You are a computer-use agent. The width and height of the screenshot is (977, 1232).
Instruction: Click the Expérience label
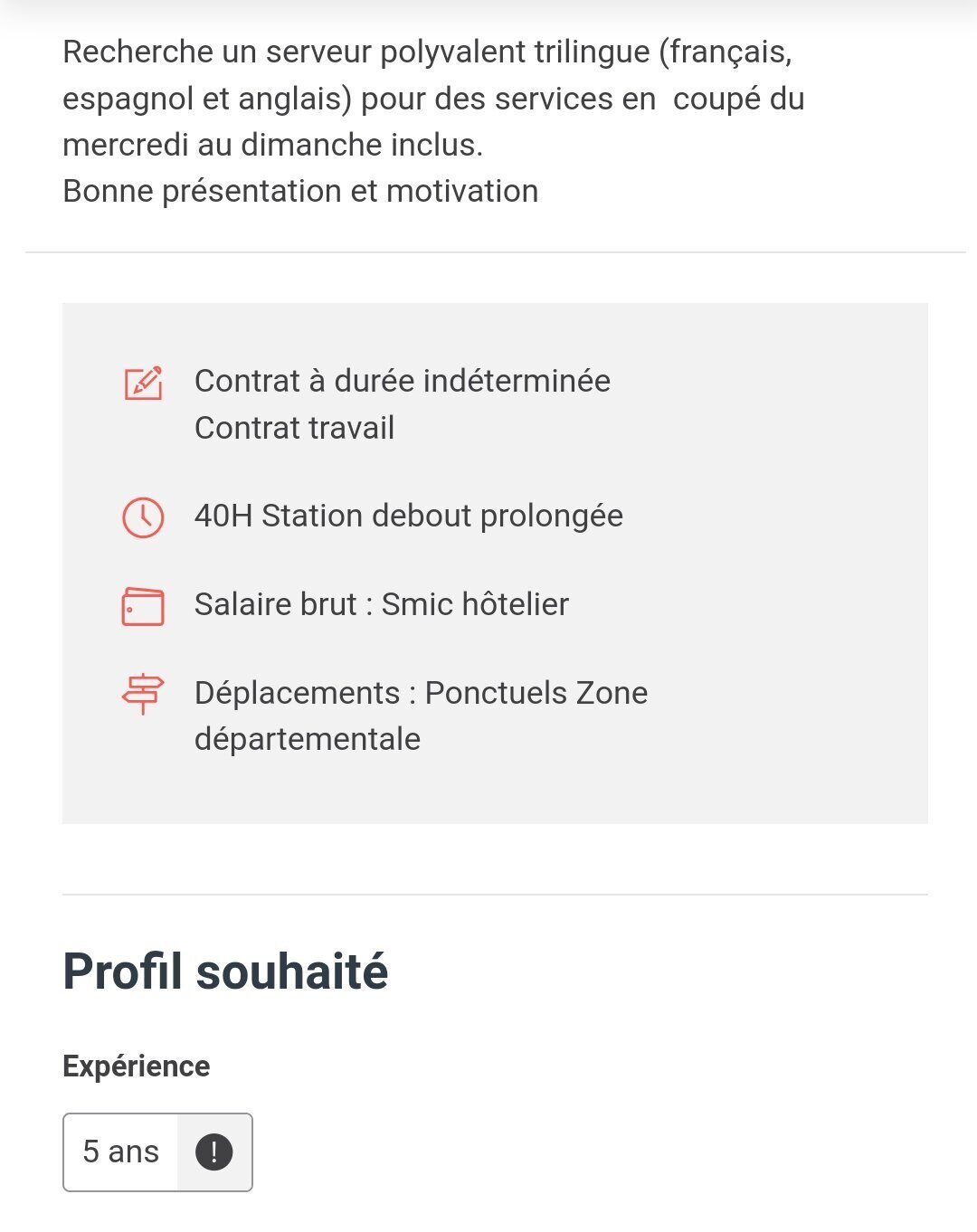[136, 1066]
